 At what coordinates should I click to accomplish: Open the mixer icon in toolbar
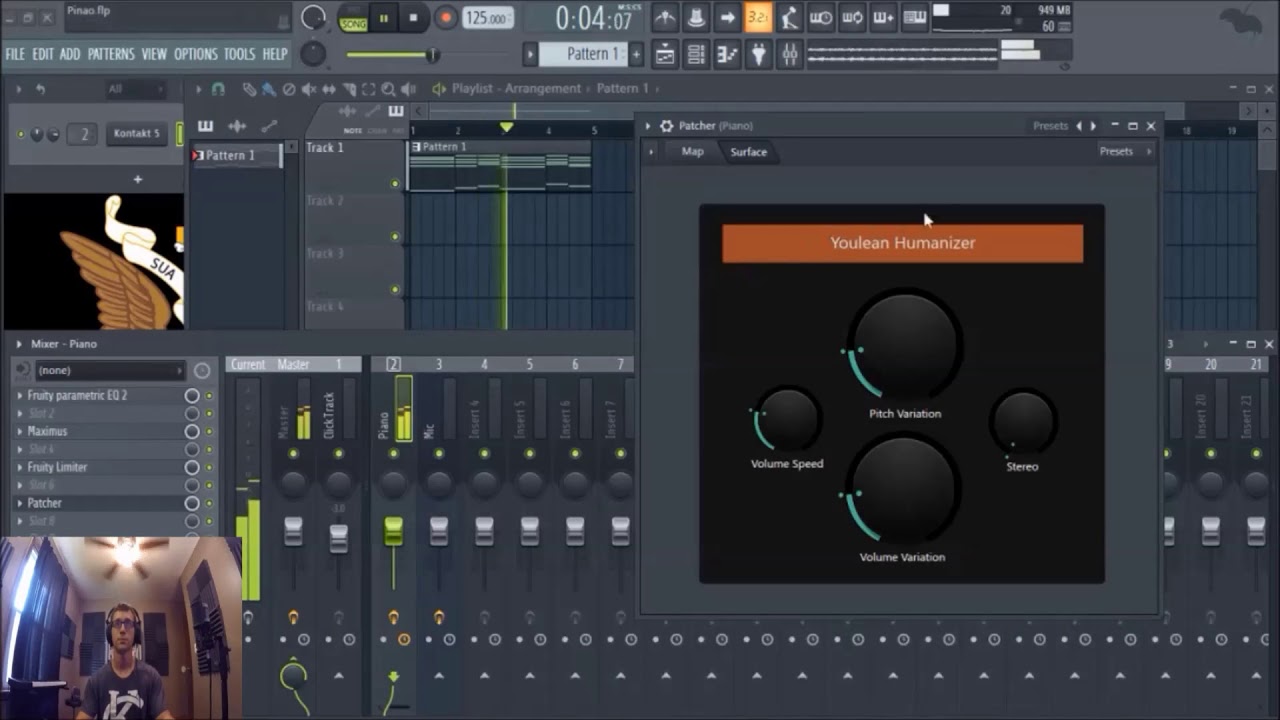pos(789,54)
